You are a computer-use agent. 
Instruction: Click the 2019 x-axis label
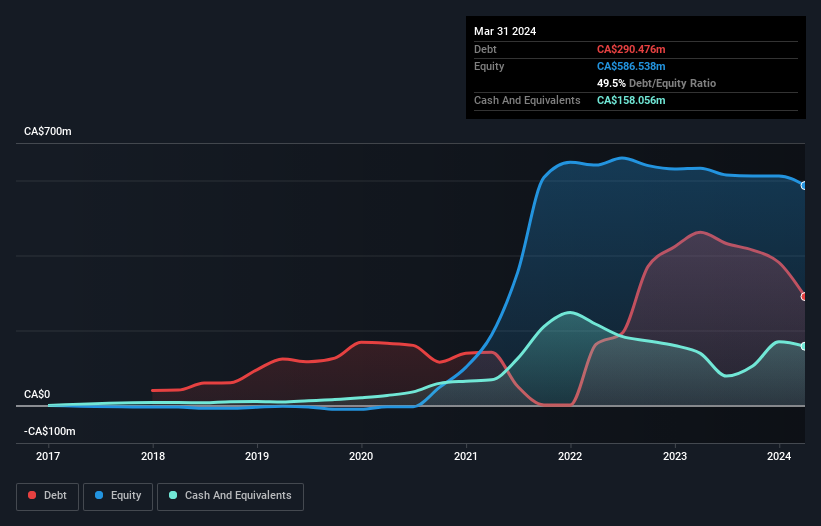[257, 456]
